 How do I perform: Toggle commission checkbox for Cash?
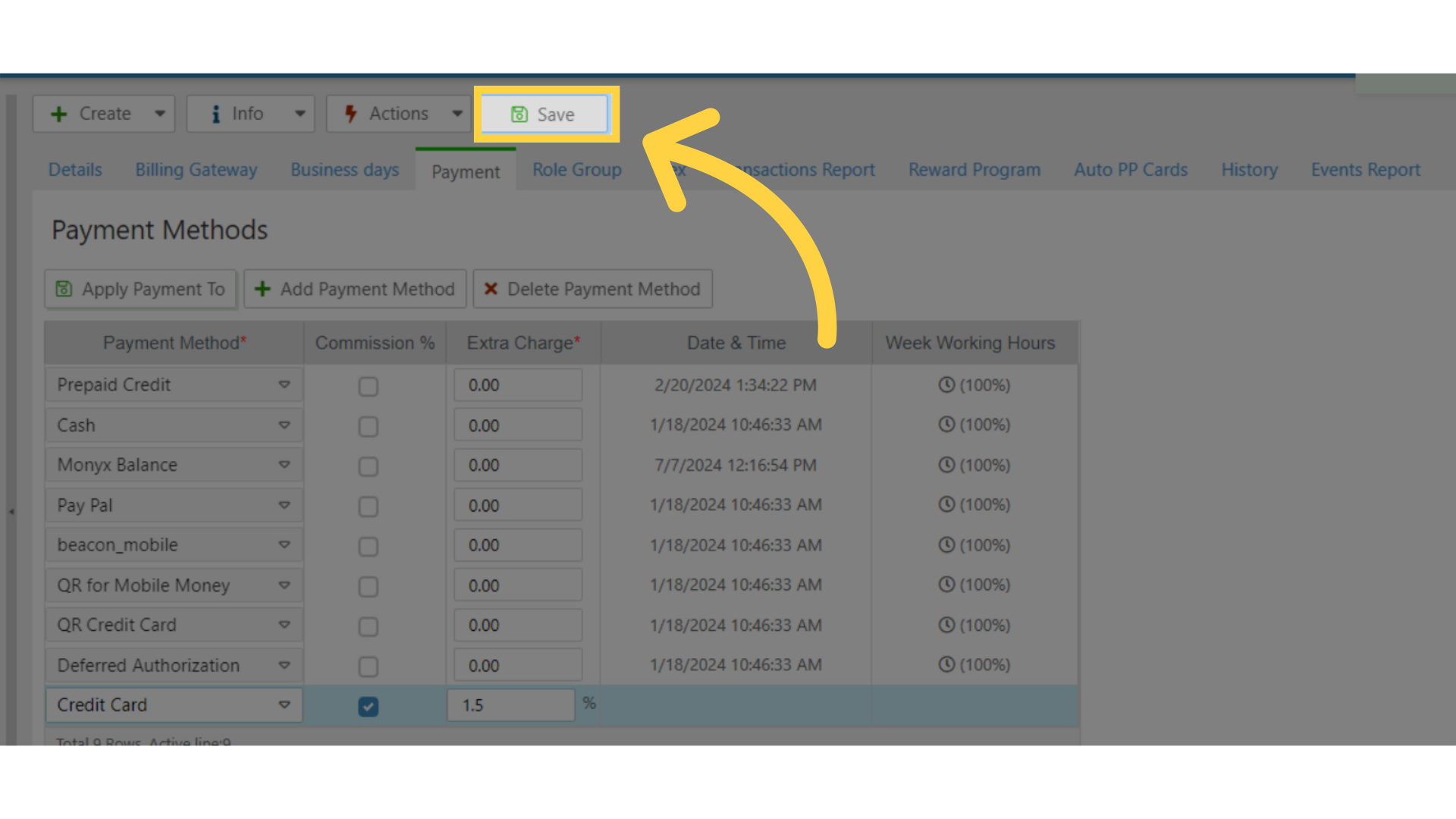368,427
